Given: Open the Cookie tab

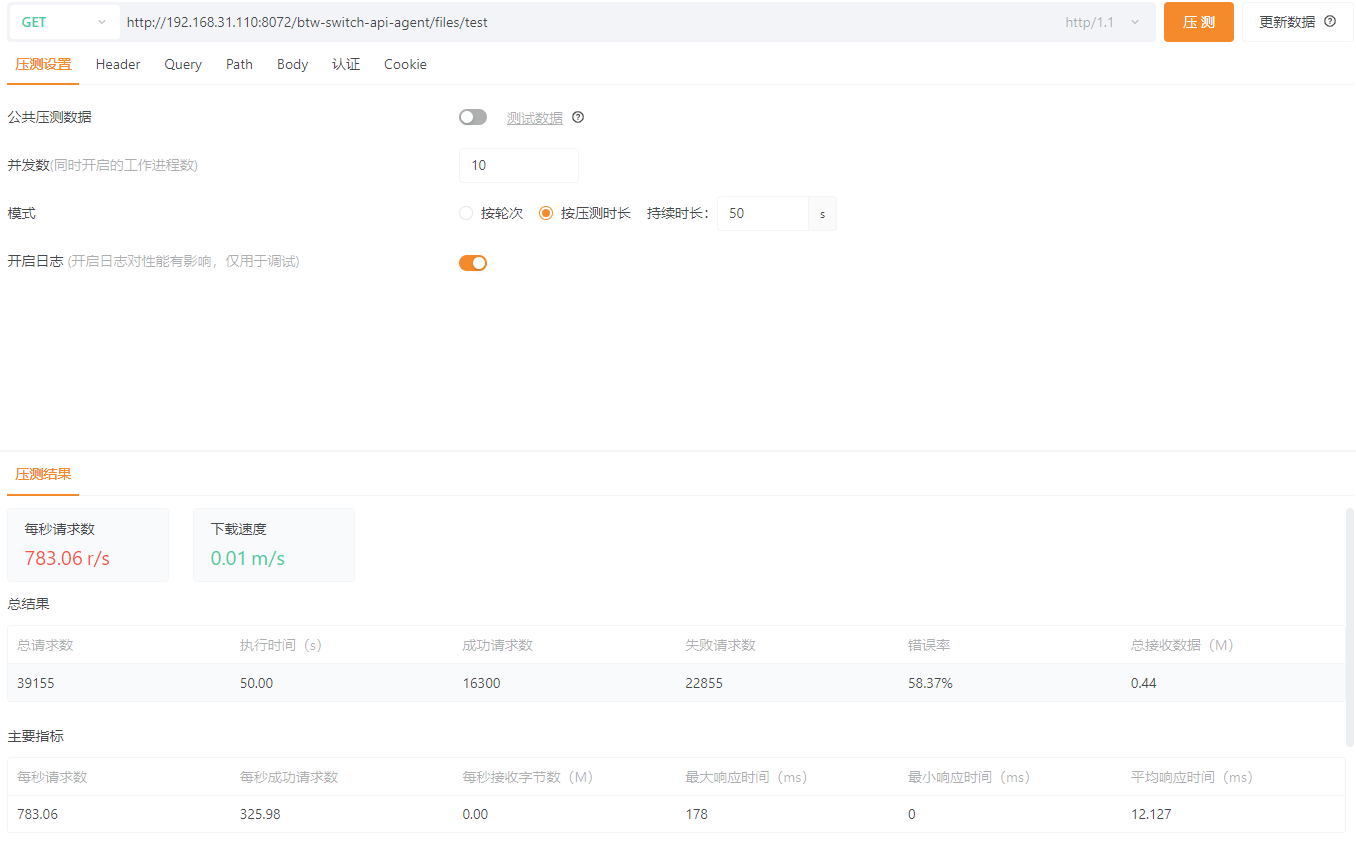Looking at the screenshot, I should tap(405, 64).
